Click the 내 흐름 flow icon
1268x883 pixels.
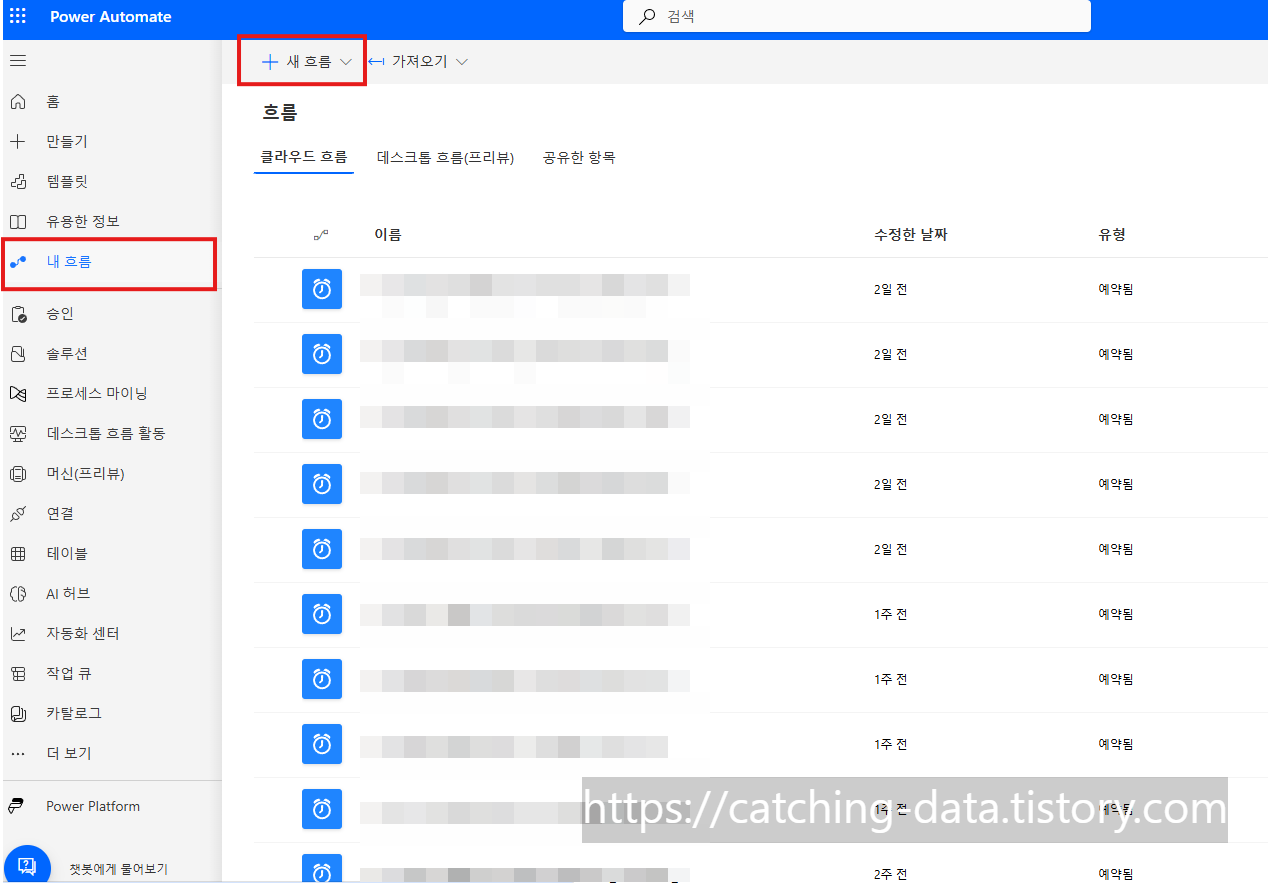18,262
